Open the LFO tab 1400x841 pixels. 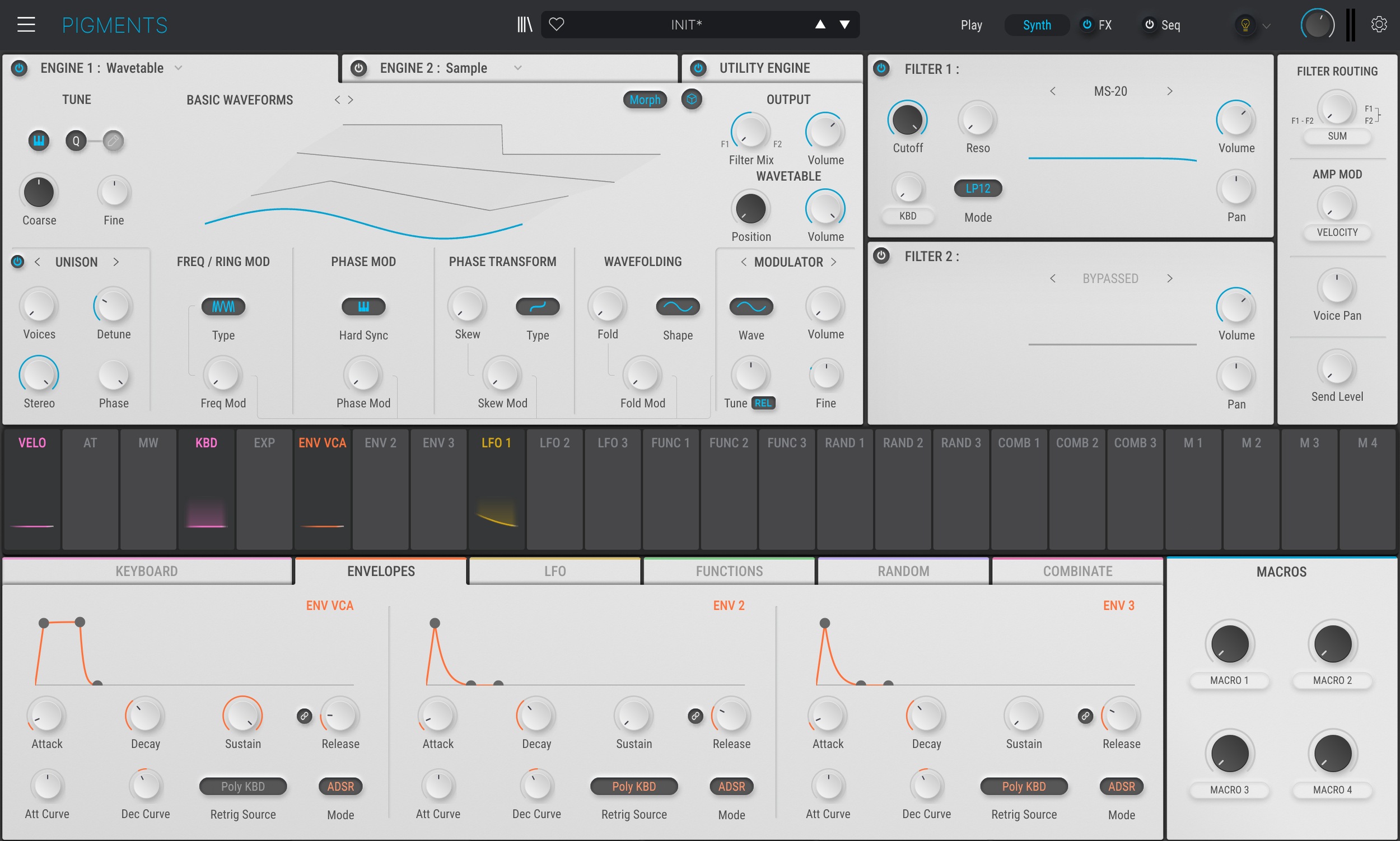tap(555, 571)
